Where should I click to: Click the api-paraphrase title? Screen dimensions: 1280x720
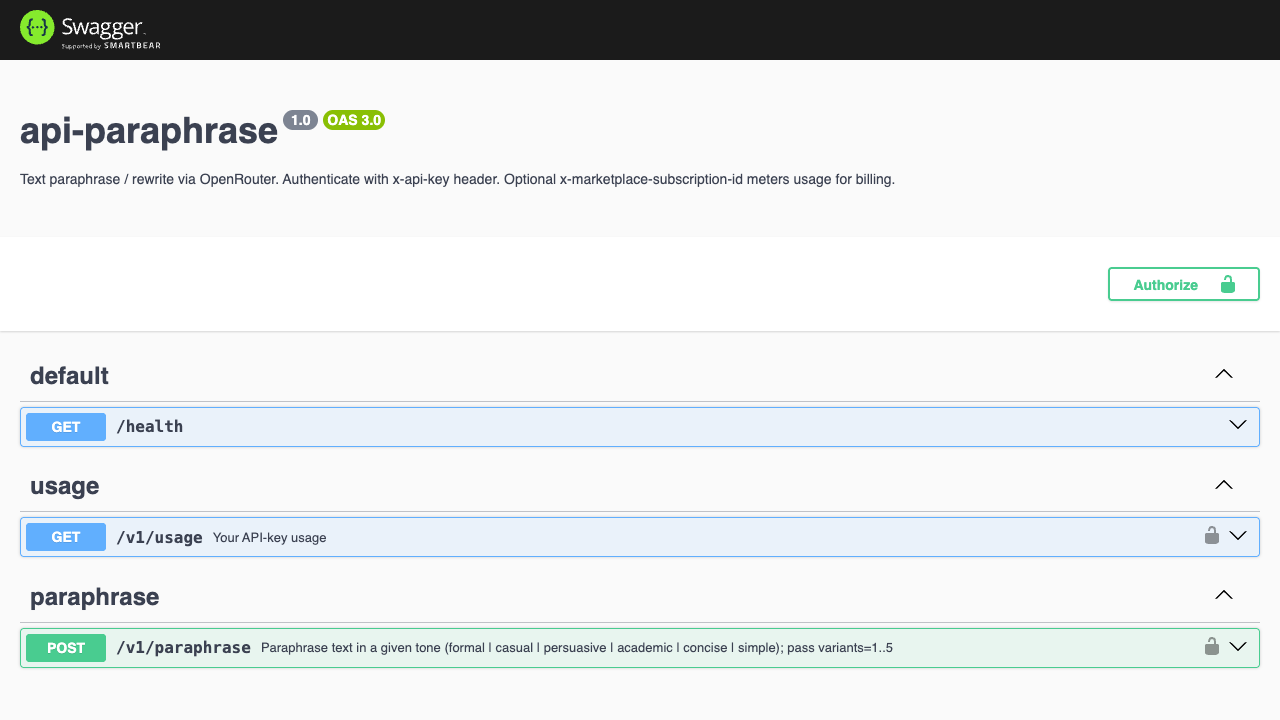(149, 131)
